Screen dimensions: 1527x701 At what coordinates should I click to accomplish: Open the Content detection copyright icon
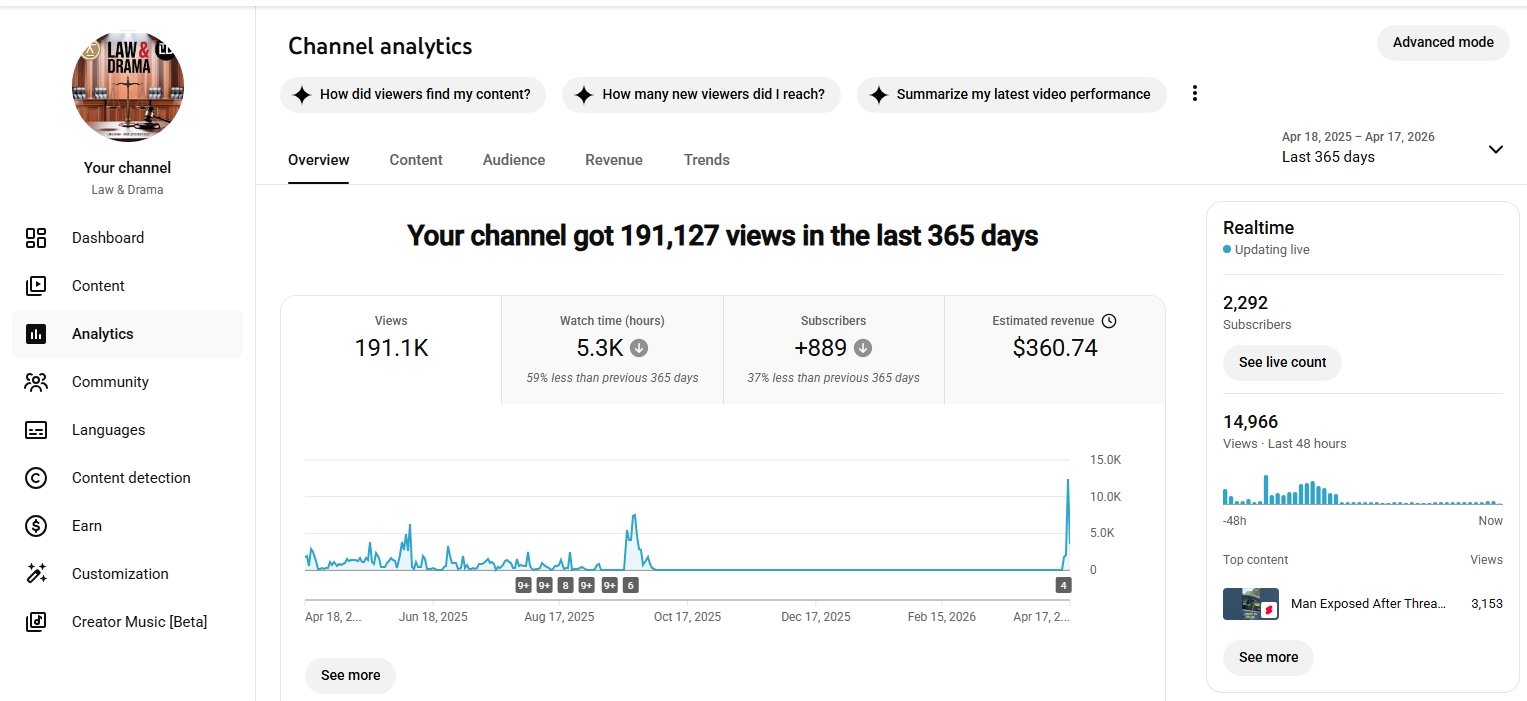tap(36, 478)
